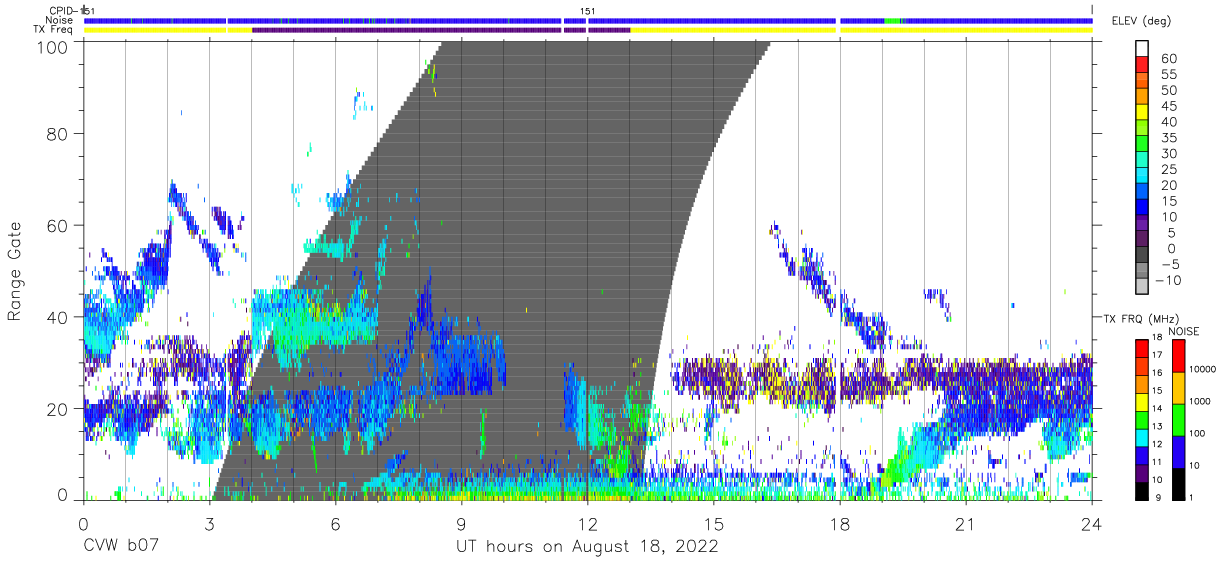Click the '15' tick on the UT hours axis
1228x567 pixels.
point(714,523)
